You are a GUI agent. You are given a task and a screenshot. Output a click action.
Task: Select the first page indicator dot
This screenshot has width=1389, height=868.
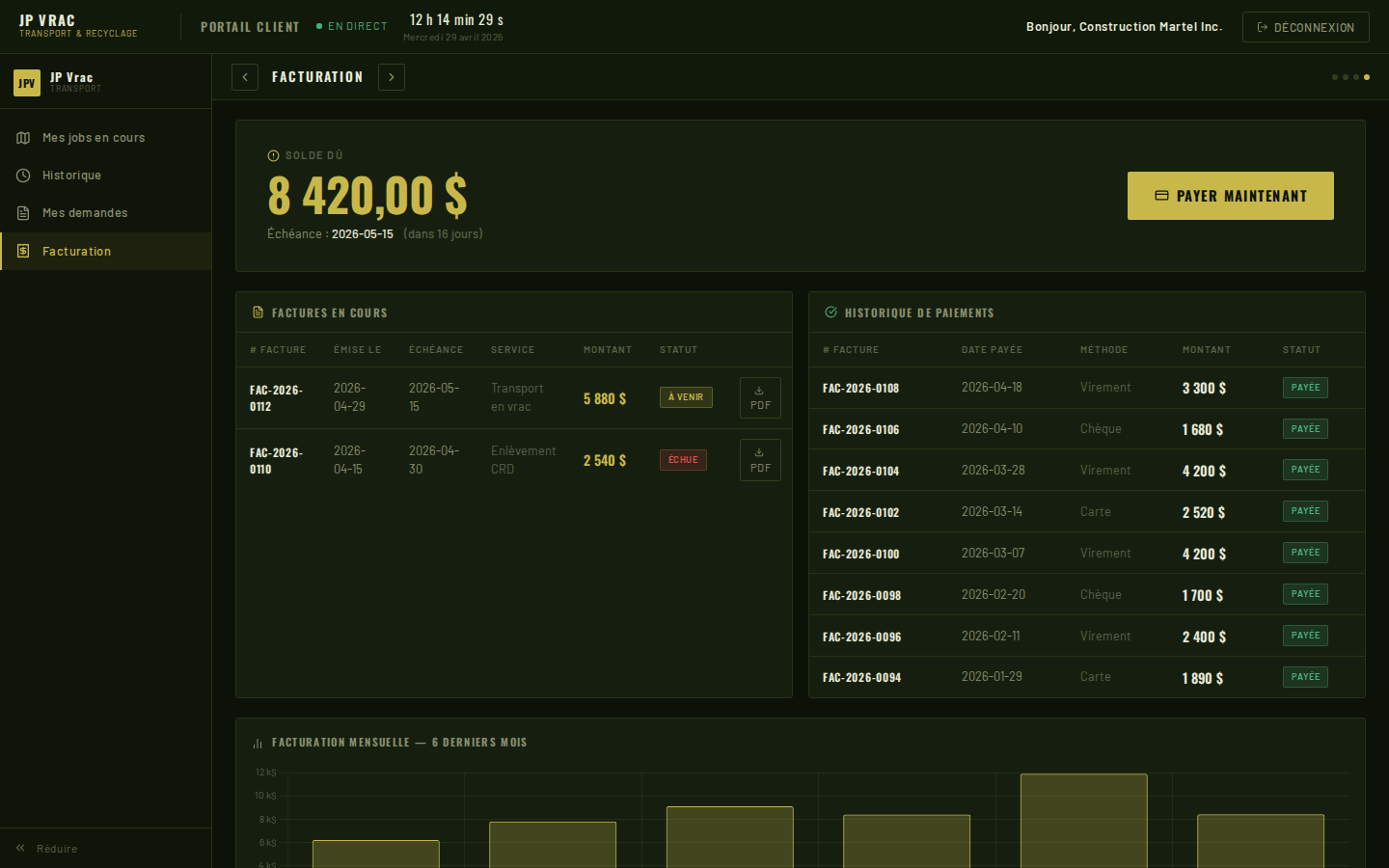pyautogui.click(x=1335, y=77)
